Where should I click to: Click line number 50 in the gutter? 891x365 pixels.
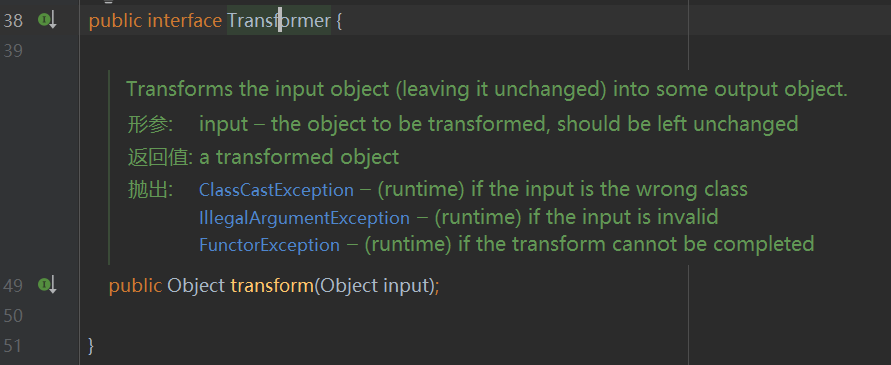[x=13, y=316]
